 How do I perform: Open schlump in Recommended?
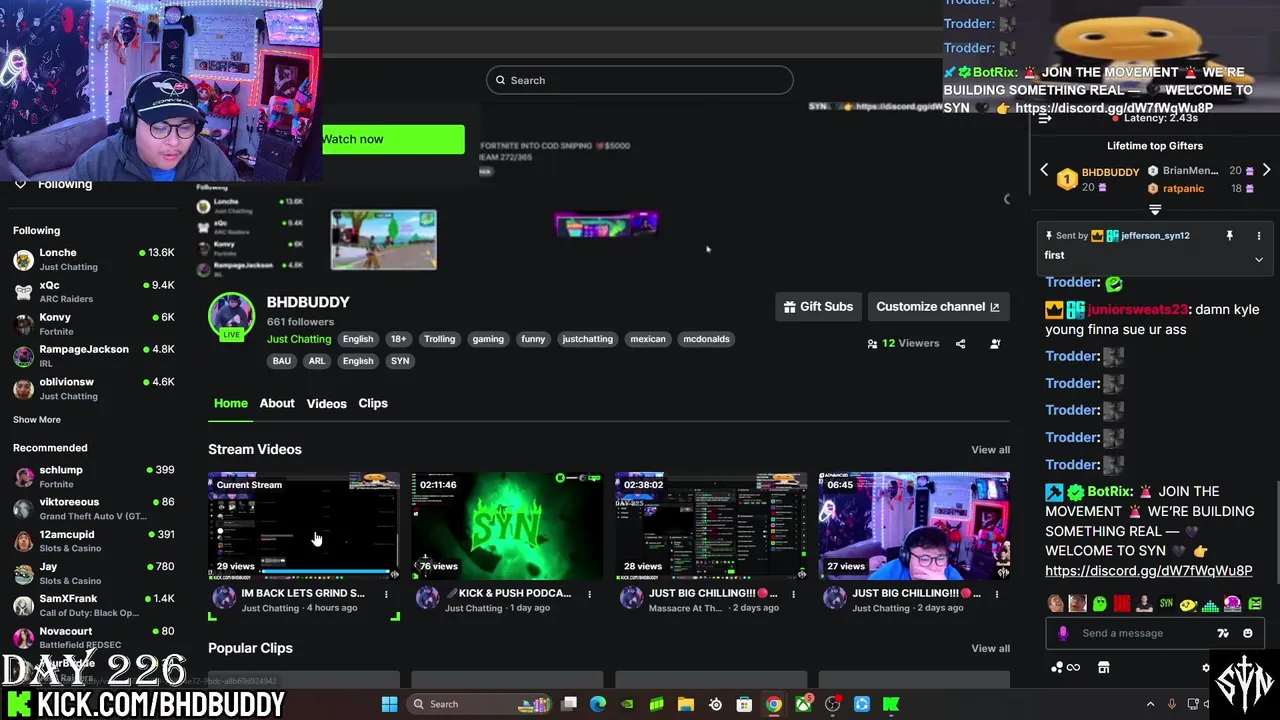[x=94, y=476]
